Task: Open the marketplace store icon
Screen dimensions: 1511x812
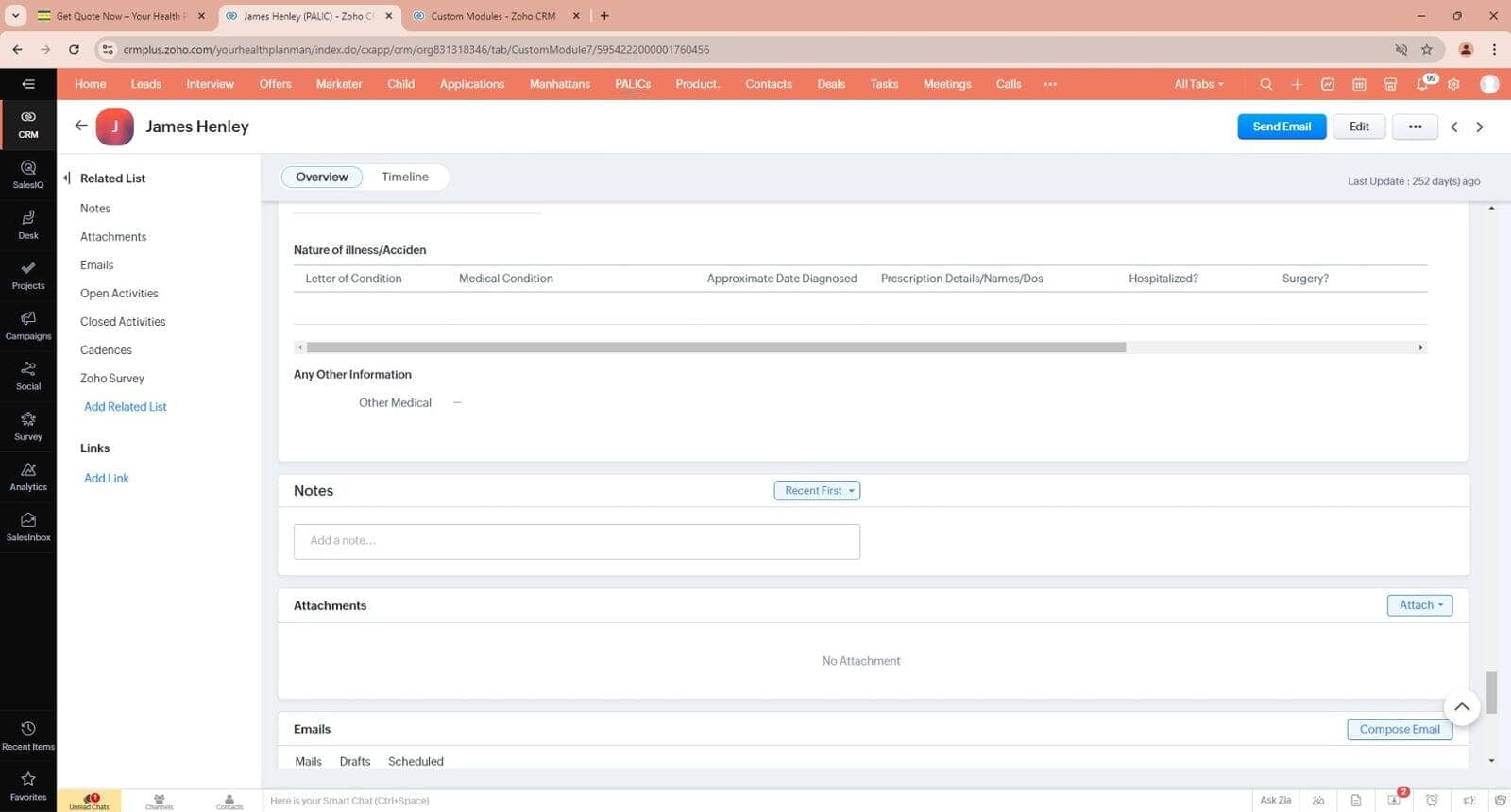Action: (x=1390, y=84)
